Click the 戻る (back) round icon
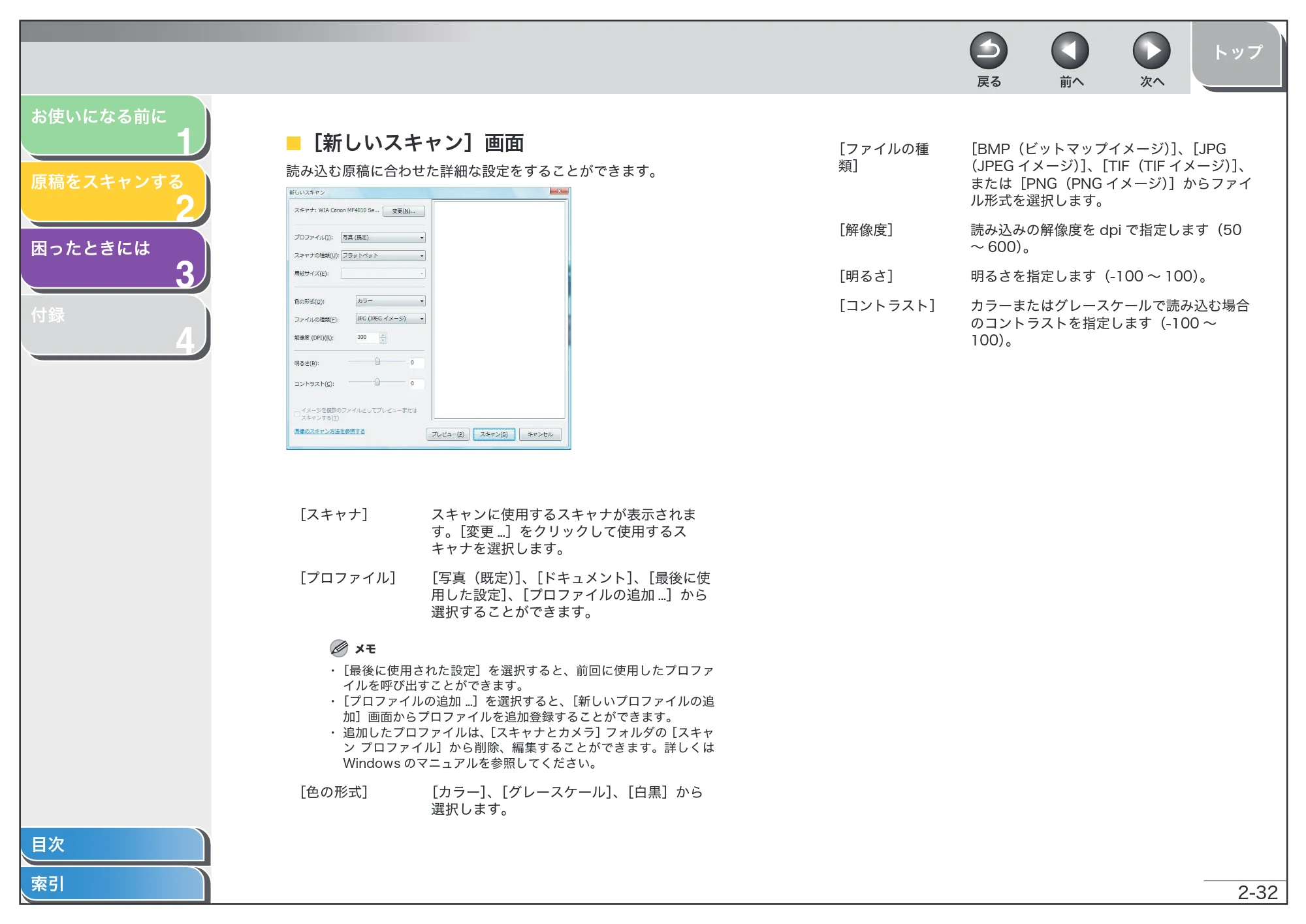This screenshot has width=1306, height=924. (x=988, y=51)
